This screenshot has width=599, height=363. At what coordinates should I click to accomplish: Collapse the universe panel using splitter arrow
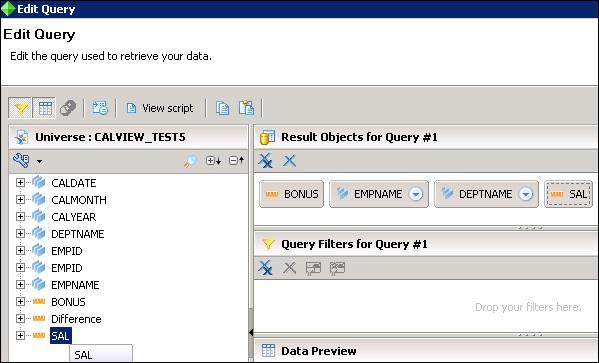(x=251, y=332)
